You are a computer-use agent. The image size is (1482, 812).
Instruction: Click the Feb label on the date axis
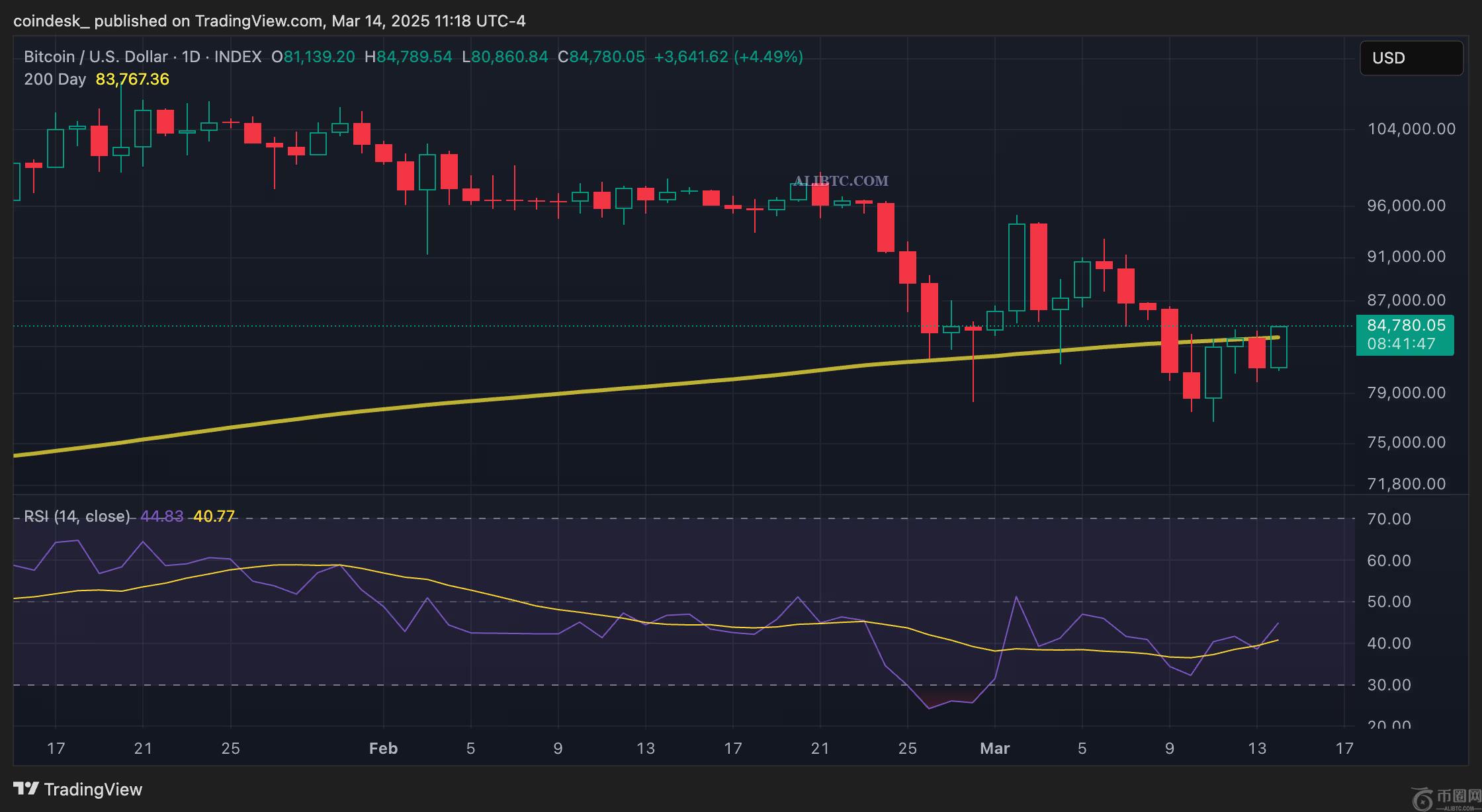point(383,749)
